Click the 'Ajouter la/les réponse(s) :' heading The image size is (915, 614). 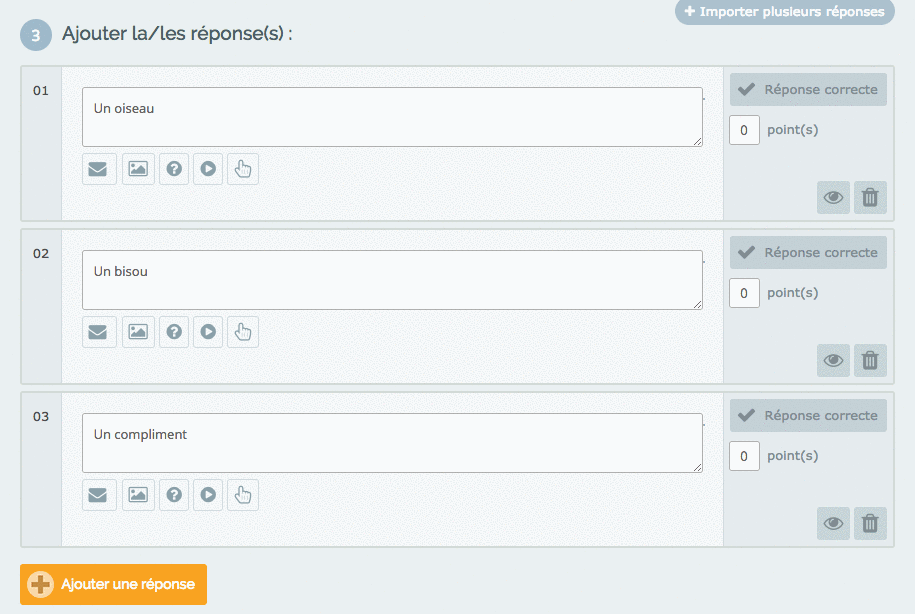click(177, 34)
